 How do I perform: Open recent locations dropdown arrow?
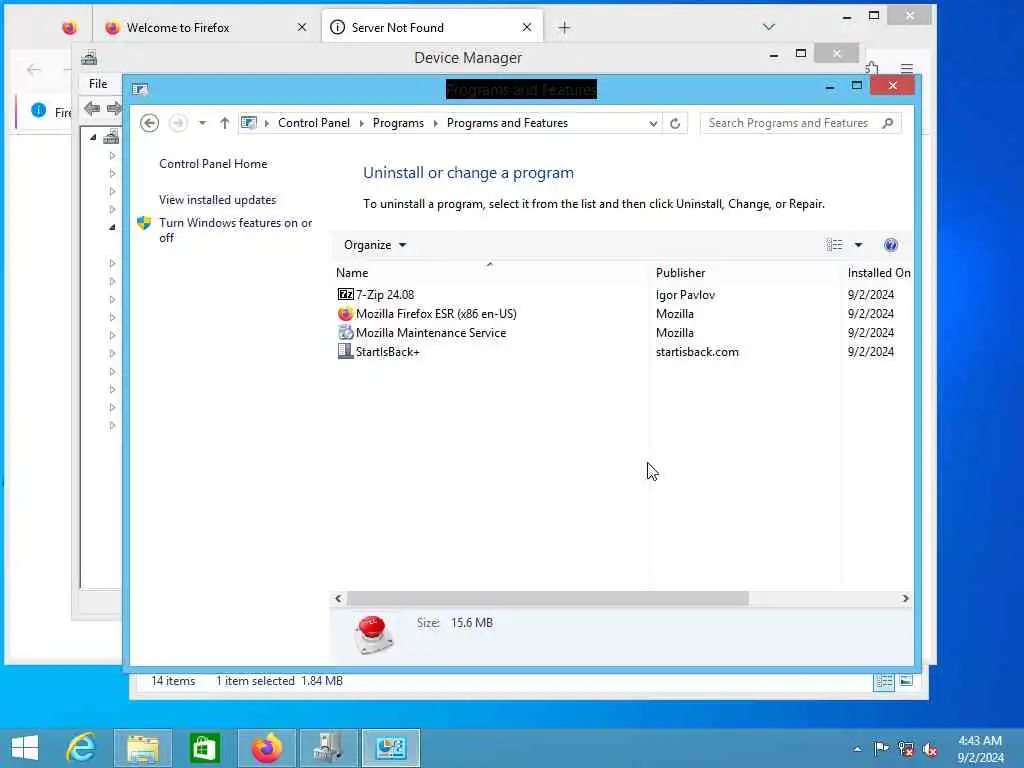click(x=202, y=123)
